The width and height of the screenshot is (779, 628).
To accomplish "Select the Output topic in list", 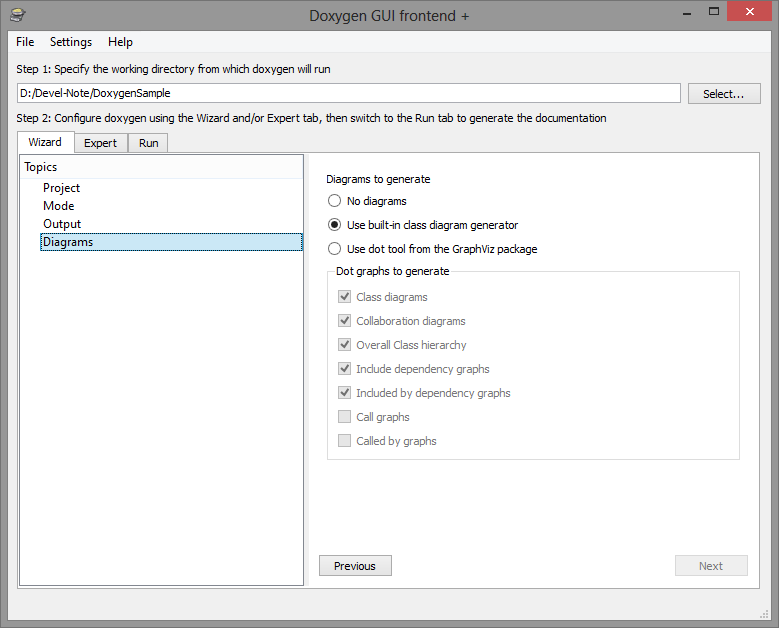I will coord(62,224).
